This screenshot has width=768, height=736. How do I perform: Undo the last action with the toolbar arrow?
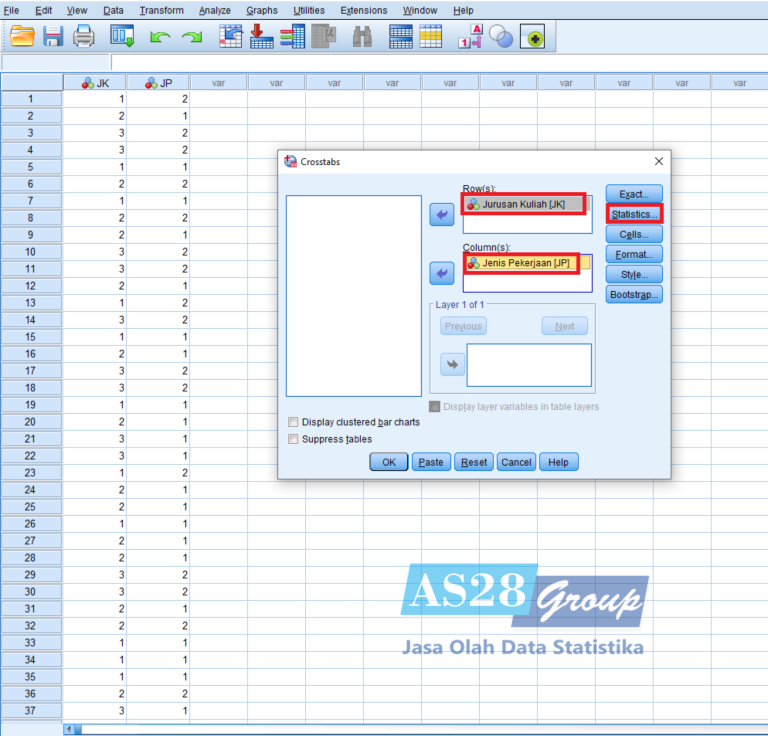(x=159, y=37)
